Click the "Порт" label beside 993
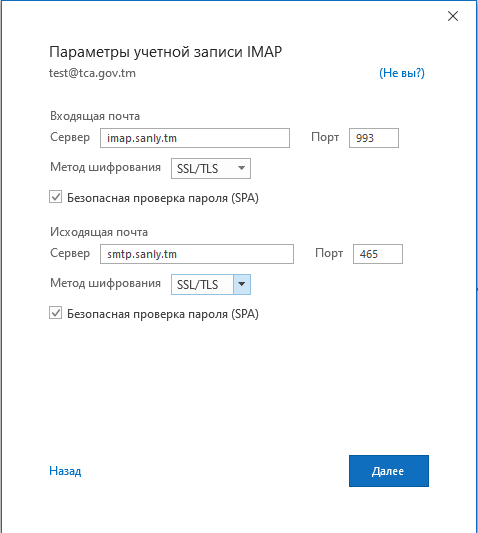 [325, 137]
